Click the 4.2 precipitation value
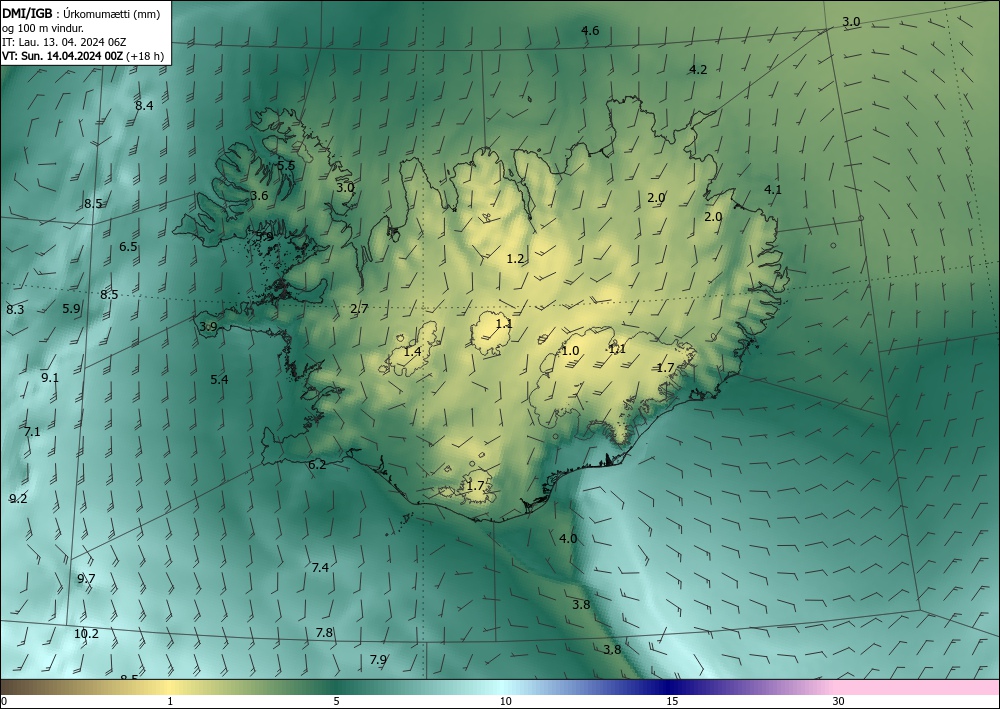 click(698, 69)
